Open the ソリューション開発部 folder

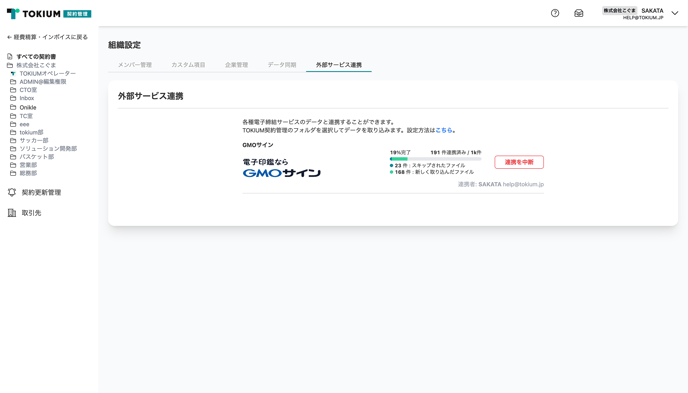click(48, 149)
